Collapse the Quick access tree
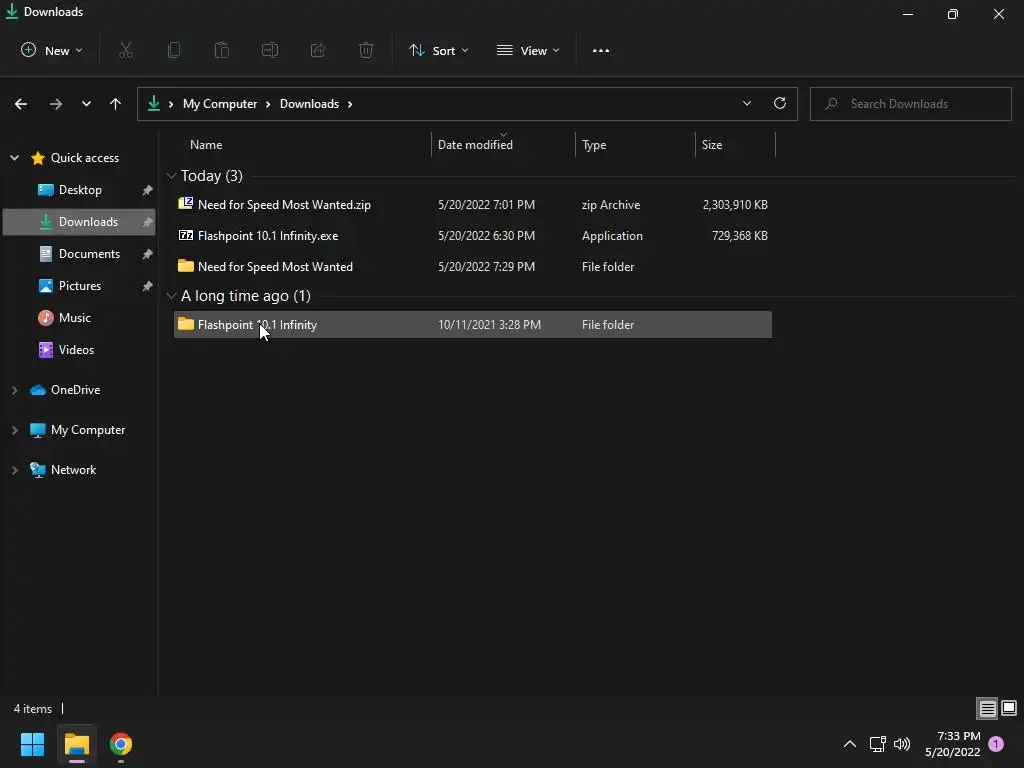Viewport: 1024px width, 768px height. [x=14, y=157]
